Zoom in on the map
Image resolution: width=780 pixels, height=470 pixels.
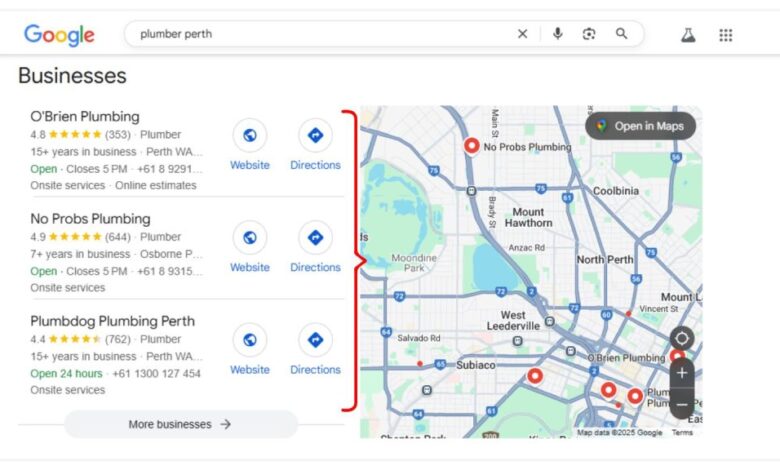pyautogui.click(x=682, y=373)
